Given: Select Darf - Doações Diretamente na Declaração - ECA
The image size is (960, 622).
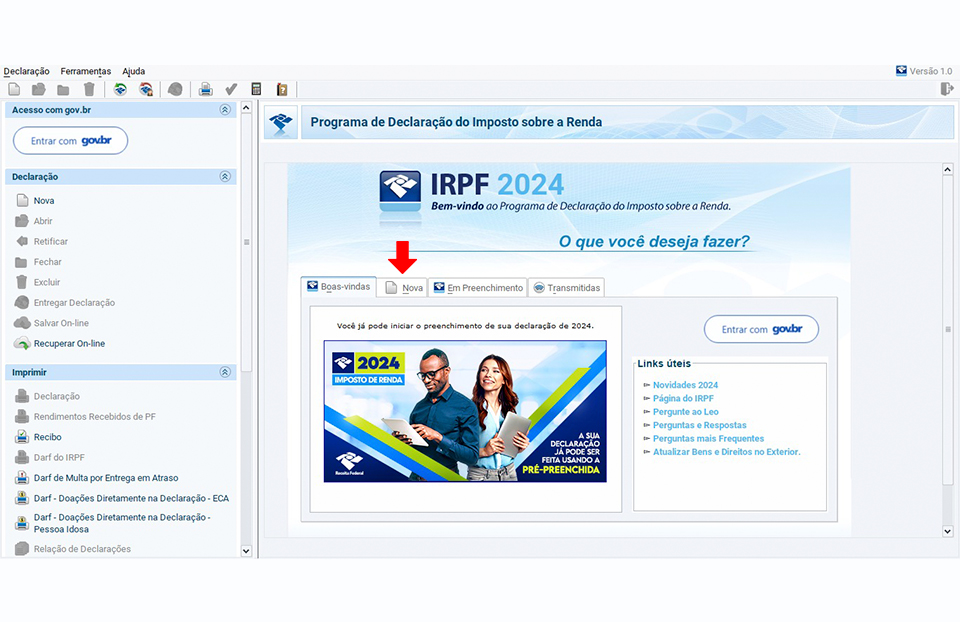Looking at the screenshot, I should tap(131, 498).
